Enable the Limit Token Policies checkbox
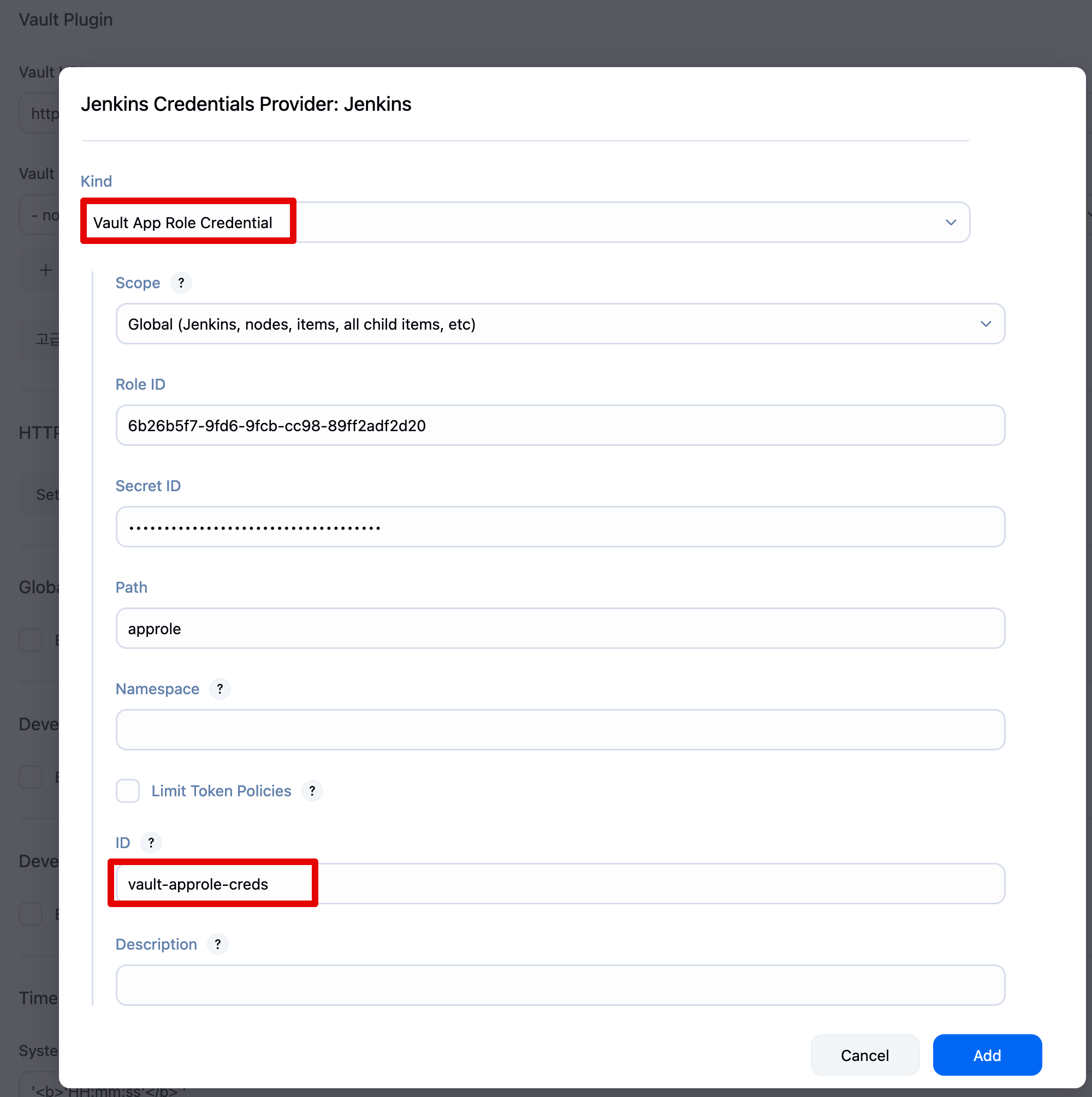This screenshot has height=1097, width=1092. point(128,790)
